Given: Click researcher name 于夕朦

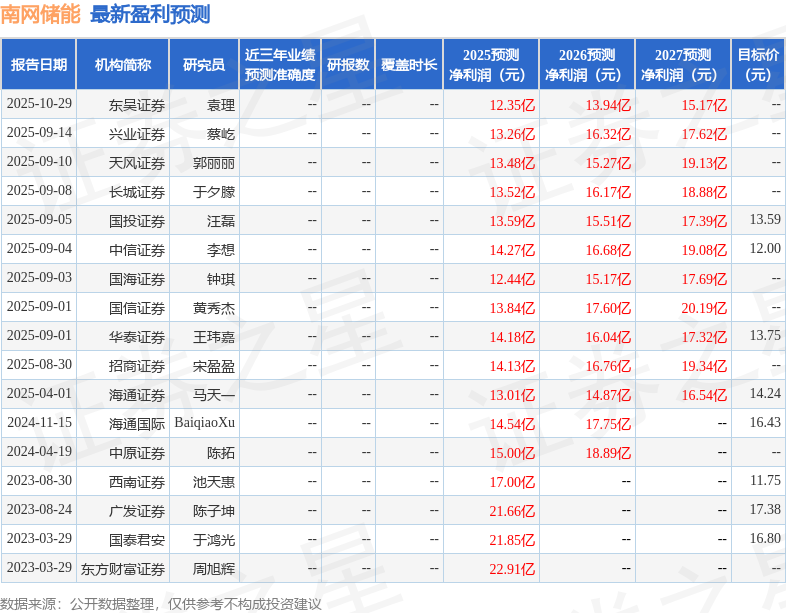Looking at the screenshot, I should (214, 192).
